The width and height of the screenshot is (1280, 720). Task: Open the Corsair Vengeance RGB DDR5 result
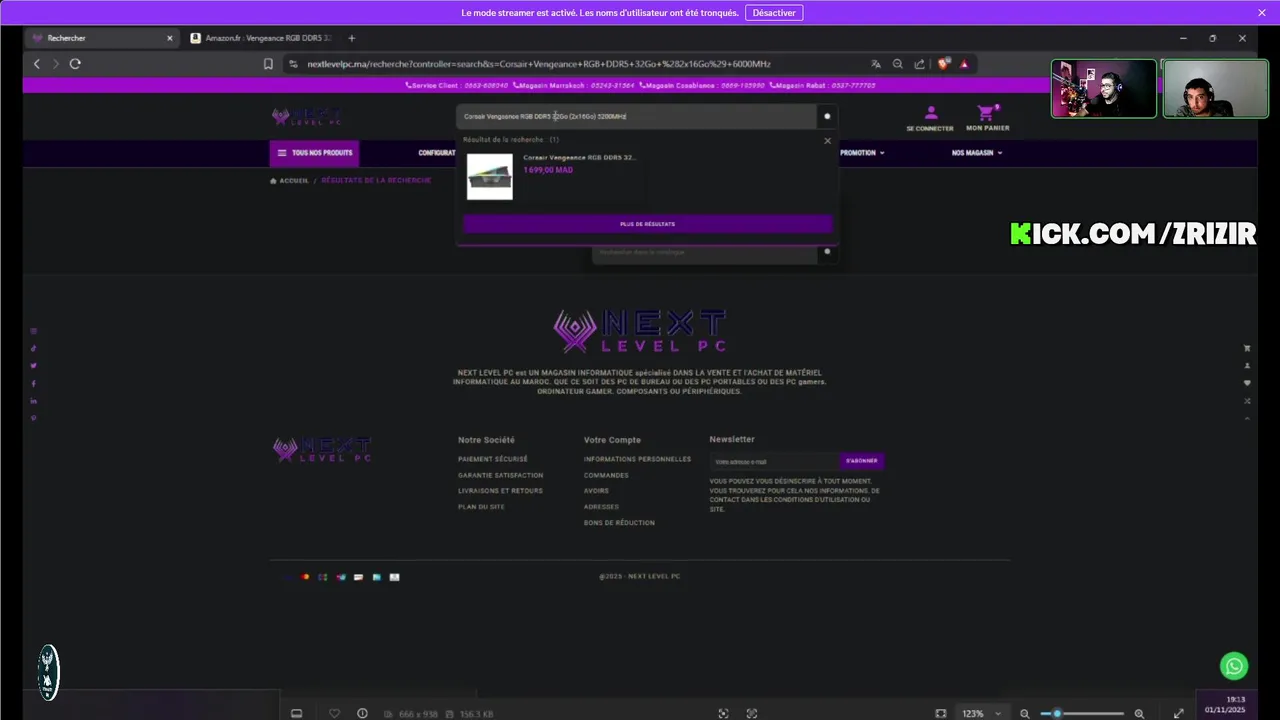pyautogui.click(x=579, y=157)
